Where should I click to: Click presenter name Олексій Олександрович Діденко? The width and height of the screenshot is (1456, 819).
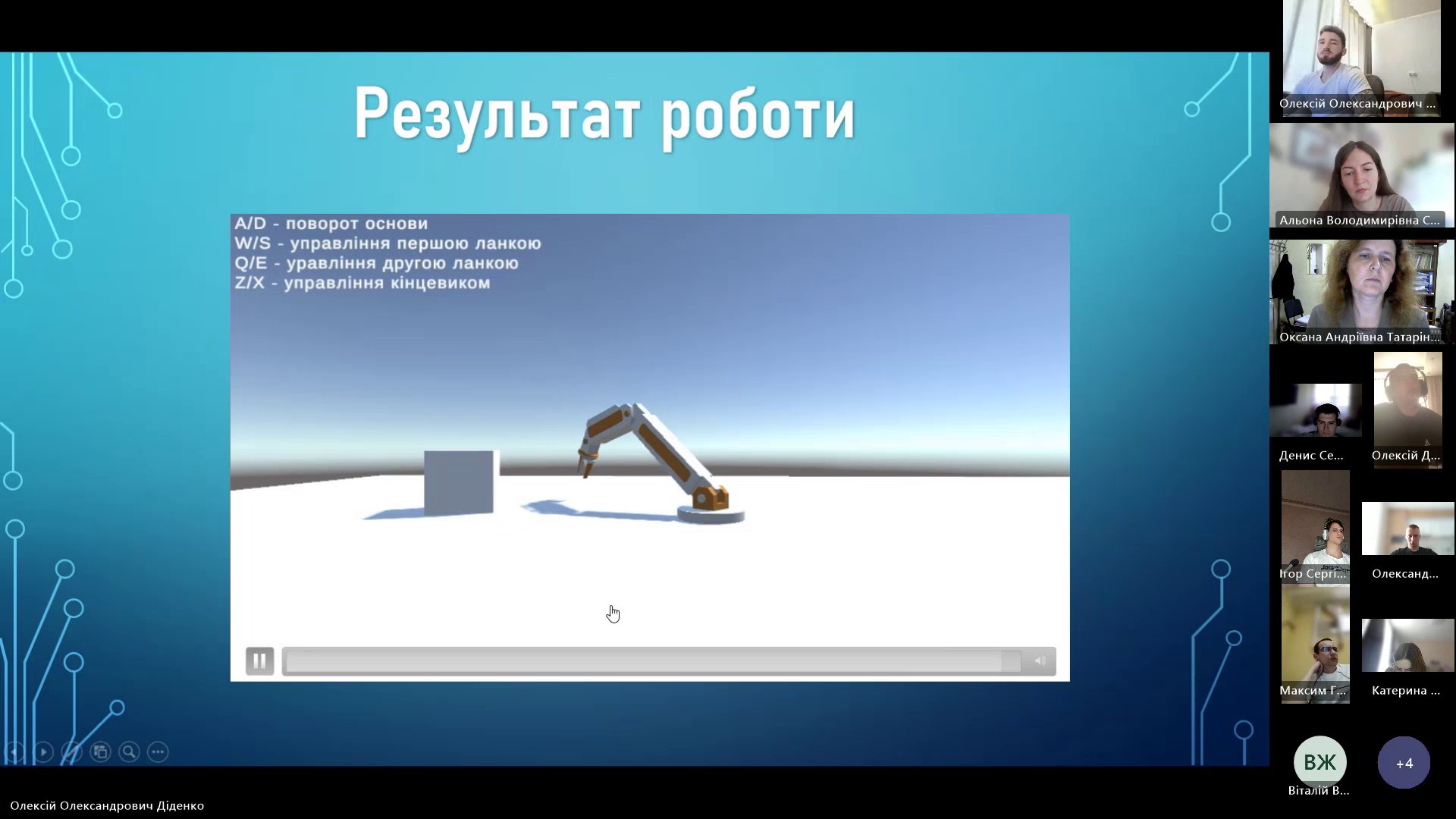(x=107, y=805)
